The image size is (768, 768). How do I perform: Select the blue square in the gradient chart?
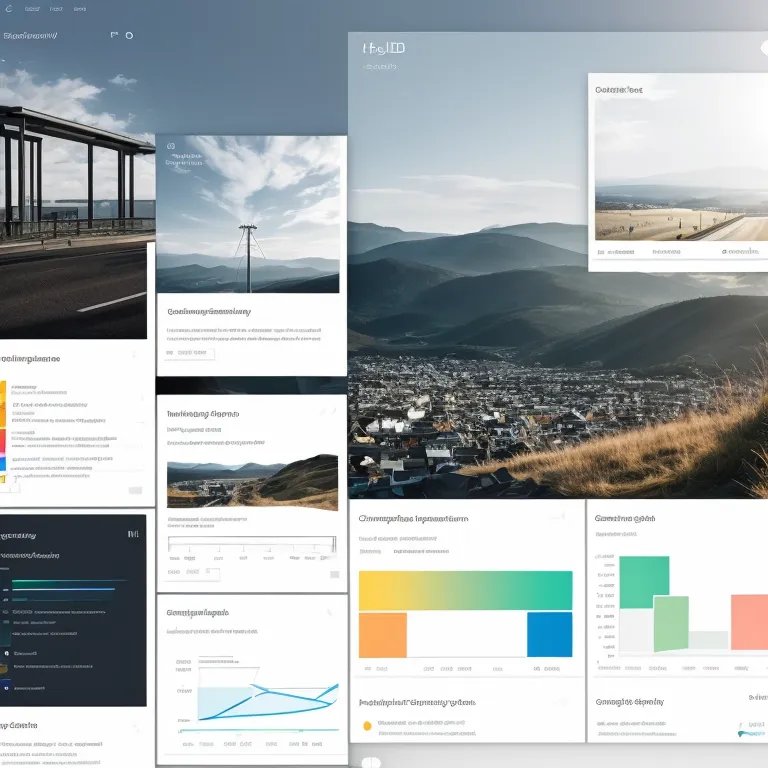(549, 634)
